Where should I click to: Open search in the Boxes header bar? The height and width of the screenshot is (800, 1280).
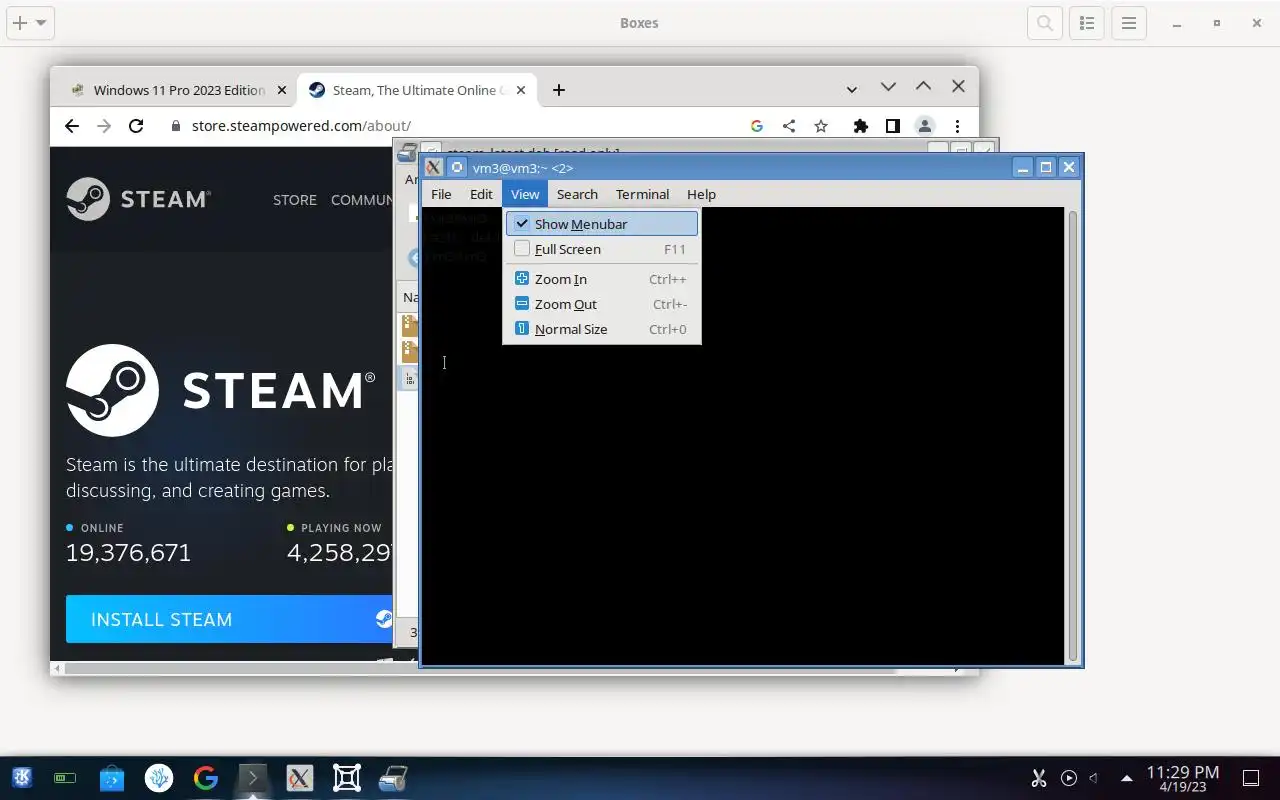click(1045, 23)
